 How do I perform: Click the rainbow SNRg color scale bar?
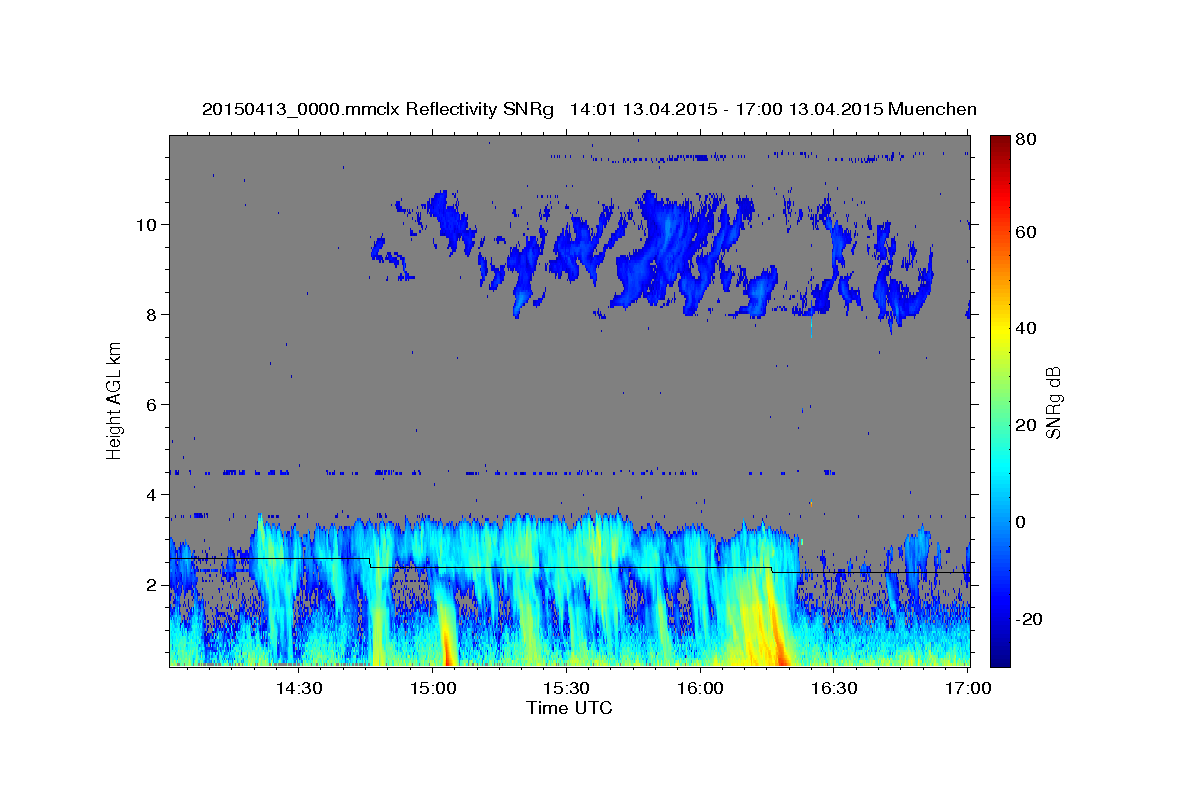pos(1000,400)
